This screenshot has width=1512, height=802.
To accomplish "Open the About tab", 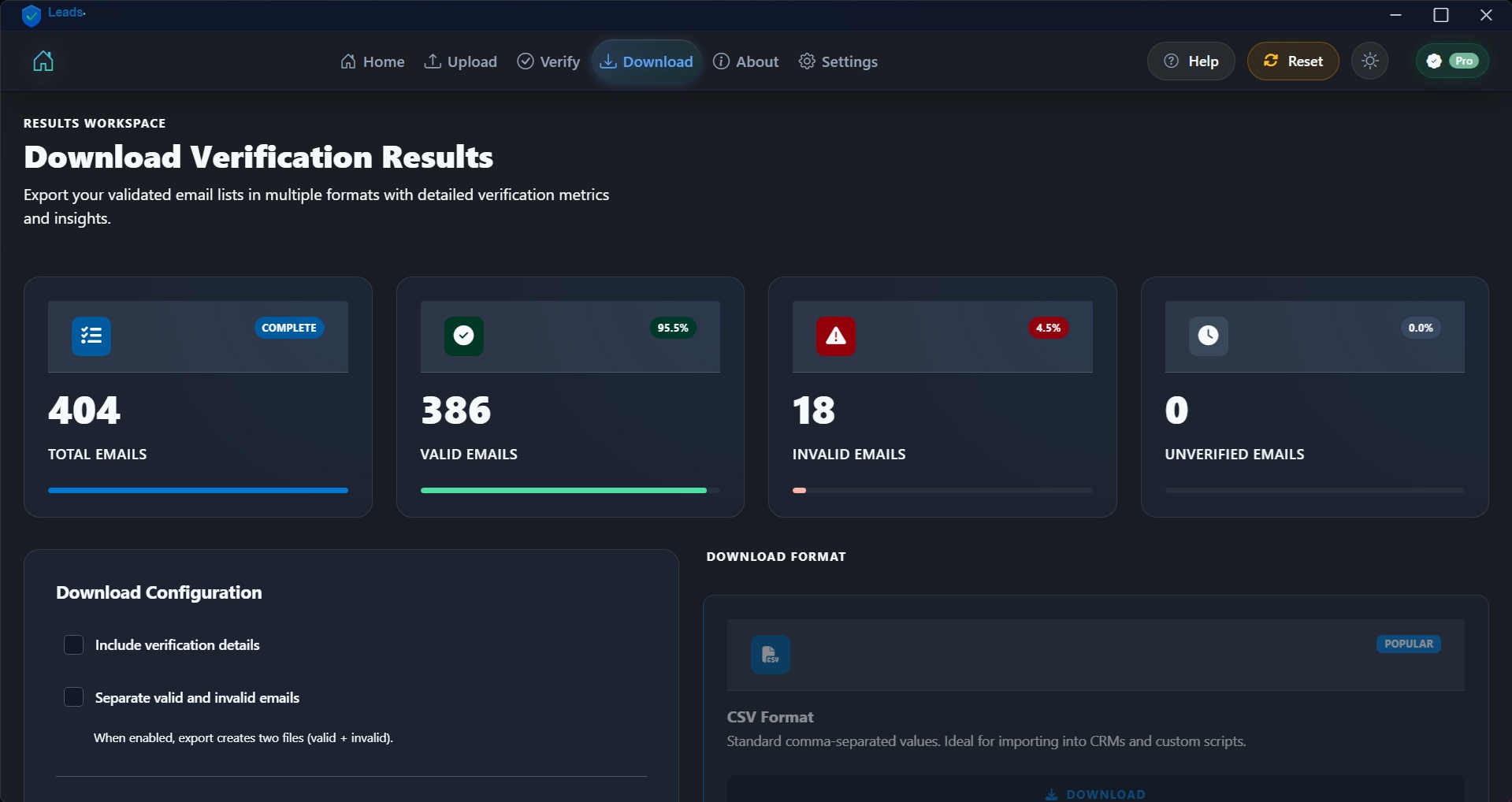I will 745,61.
